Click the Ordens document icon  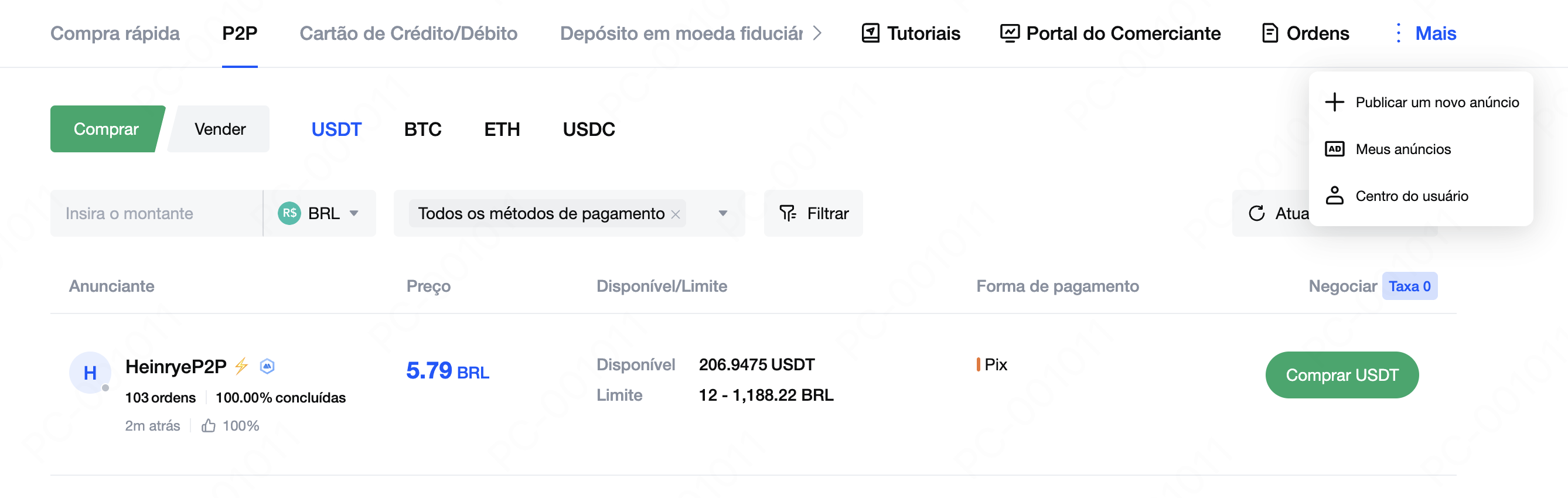coord(1270,33)
